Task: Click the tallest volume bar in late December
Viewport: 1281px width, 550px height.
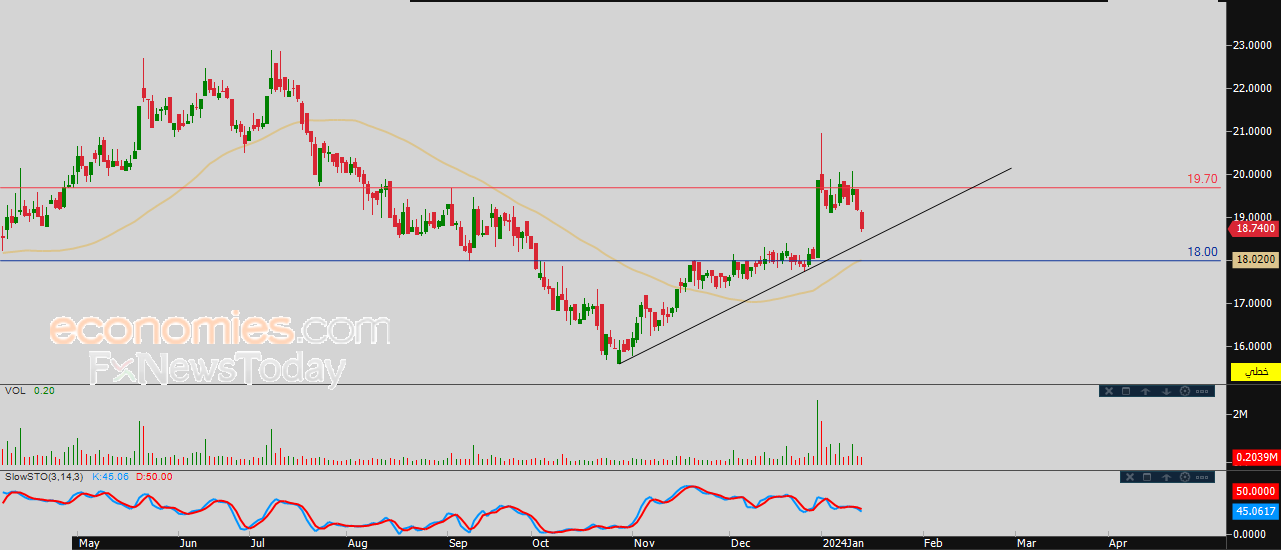Action: point(817,432)
